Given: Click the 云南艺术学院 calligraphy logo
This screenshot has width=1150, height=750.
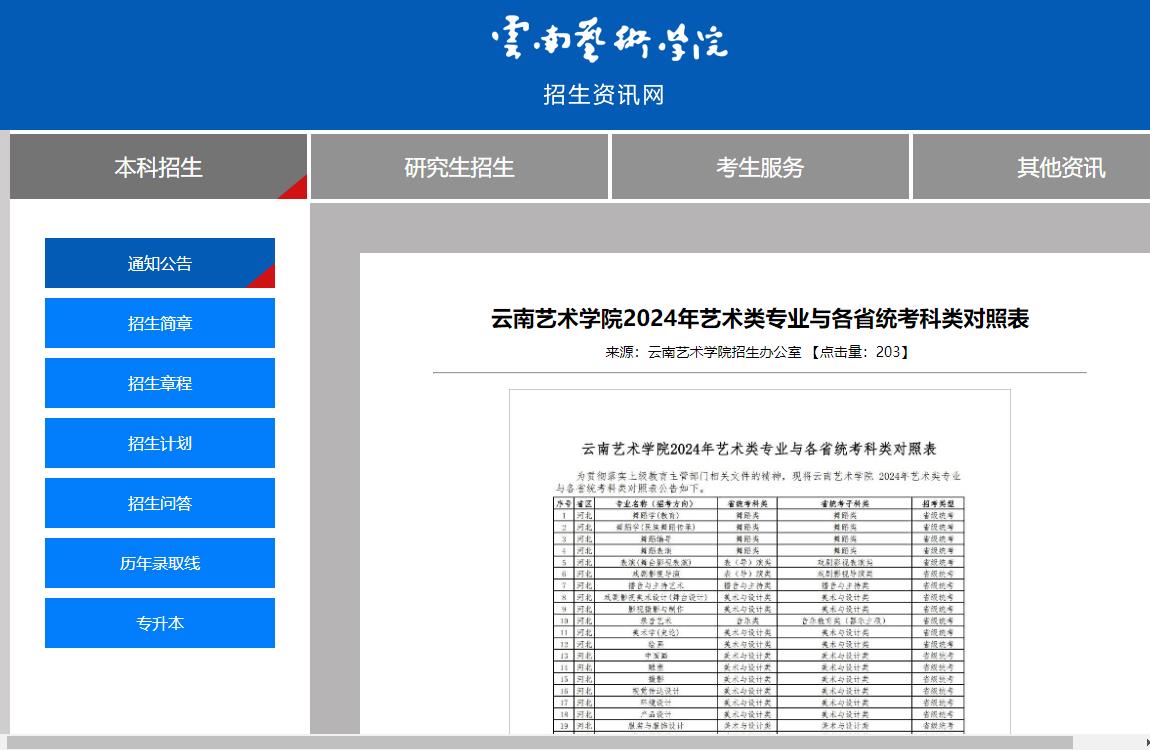Looking at the screenshot, I should pyautogui.click(x=609, y=40).
